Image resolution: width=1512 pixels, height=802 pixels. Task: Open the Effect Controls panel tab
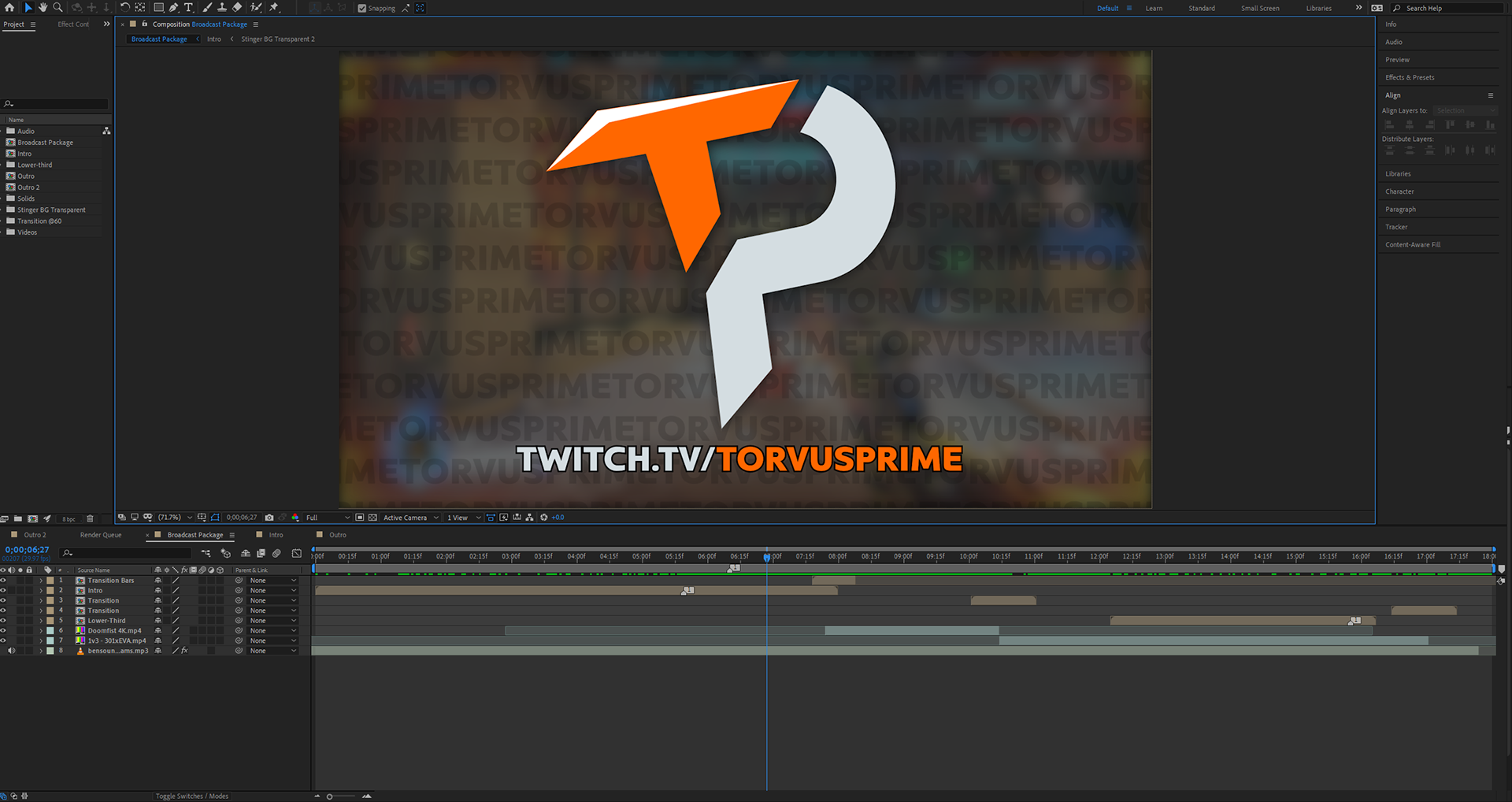73,24
